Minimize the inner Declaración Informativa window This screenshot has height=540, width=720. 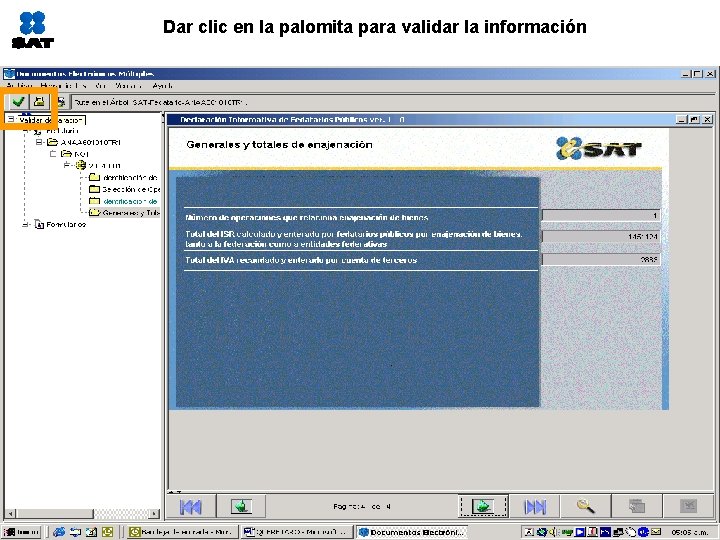tap(682, 119)
